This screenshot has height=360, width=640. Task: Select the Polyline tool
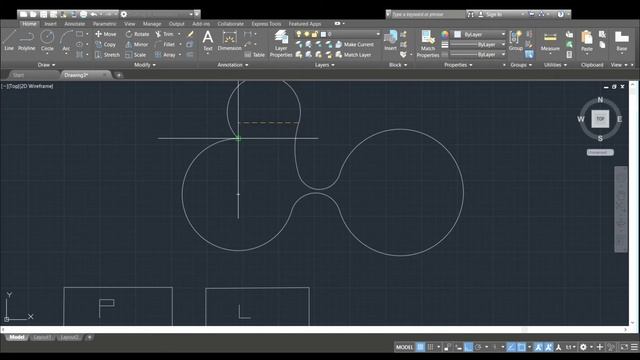pyautogui.click(x=27, y=40)
